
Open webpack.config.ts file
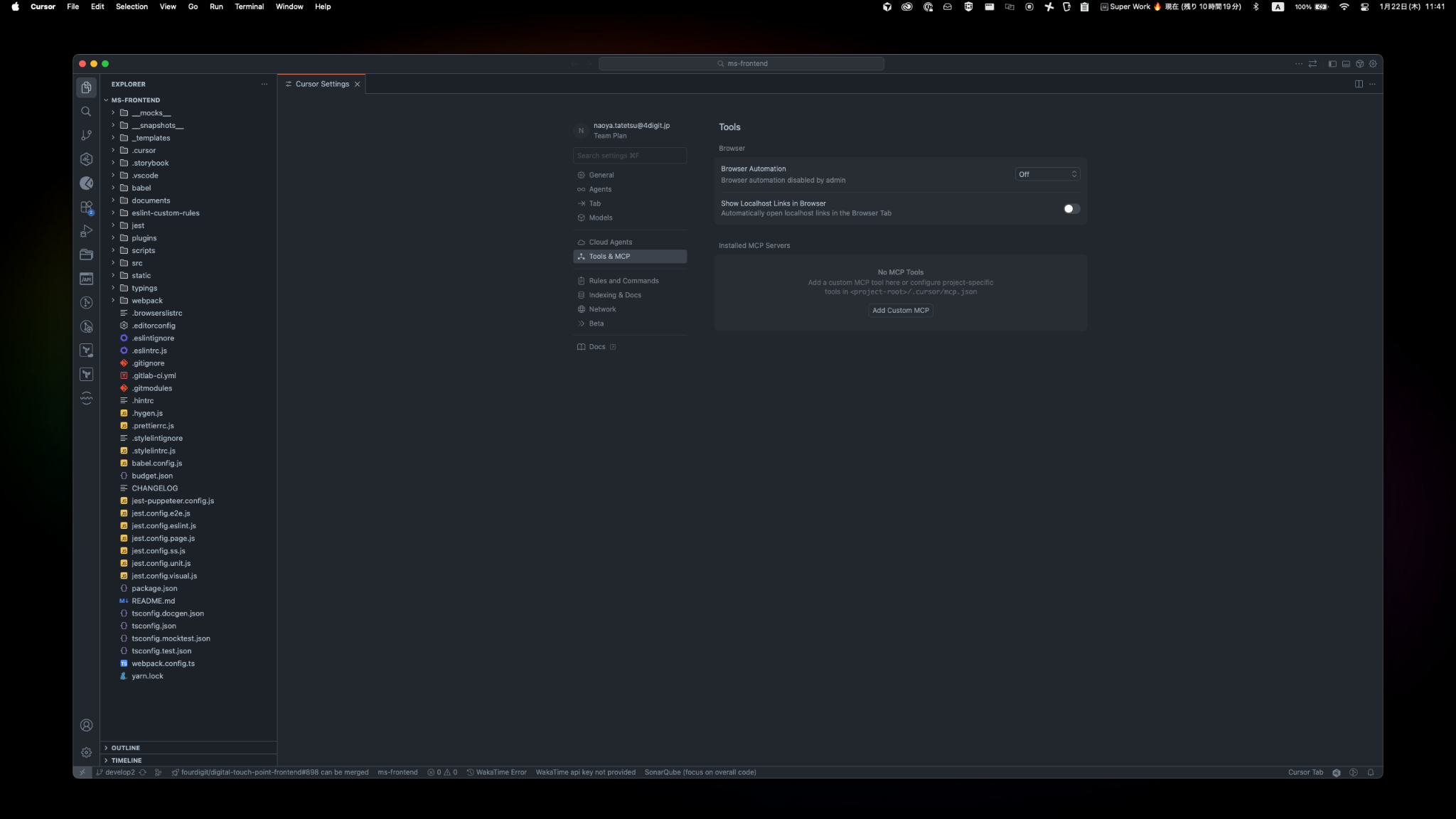188,663
